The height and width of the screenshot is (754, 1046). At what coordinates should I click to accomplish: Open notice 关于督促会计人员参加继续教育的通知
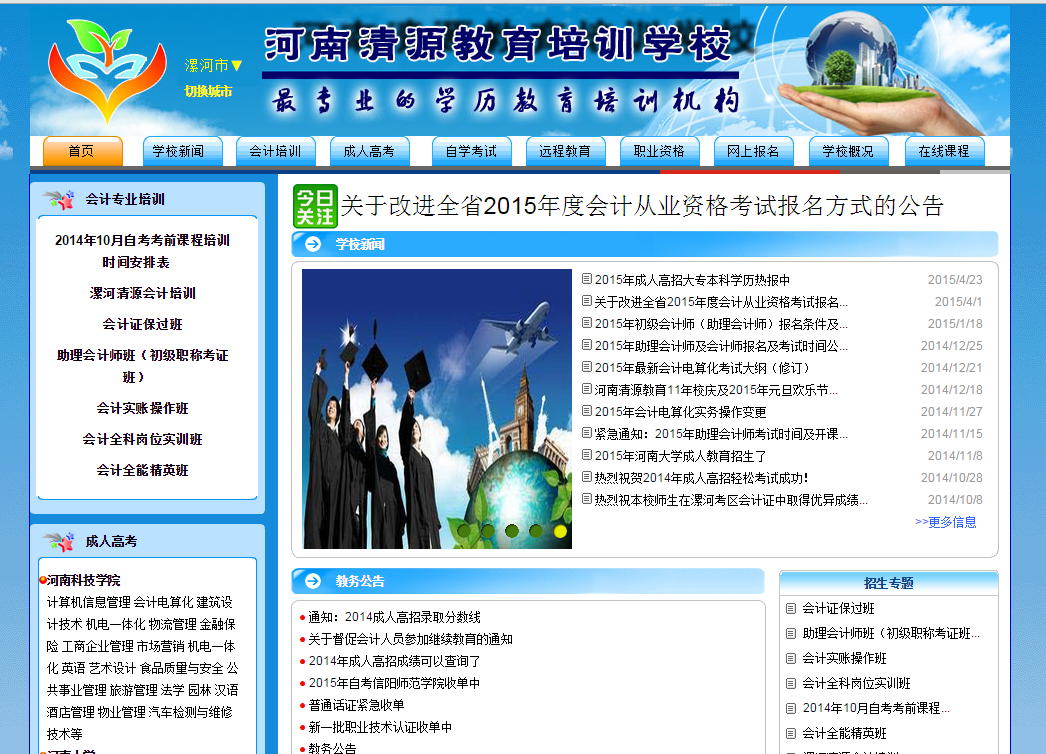tap(410, 639)
